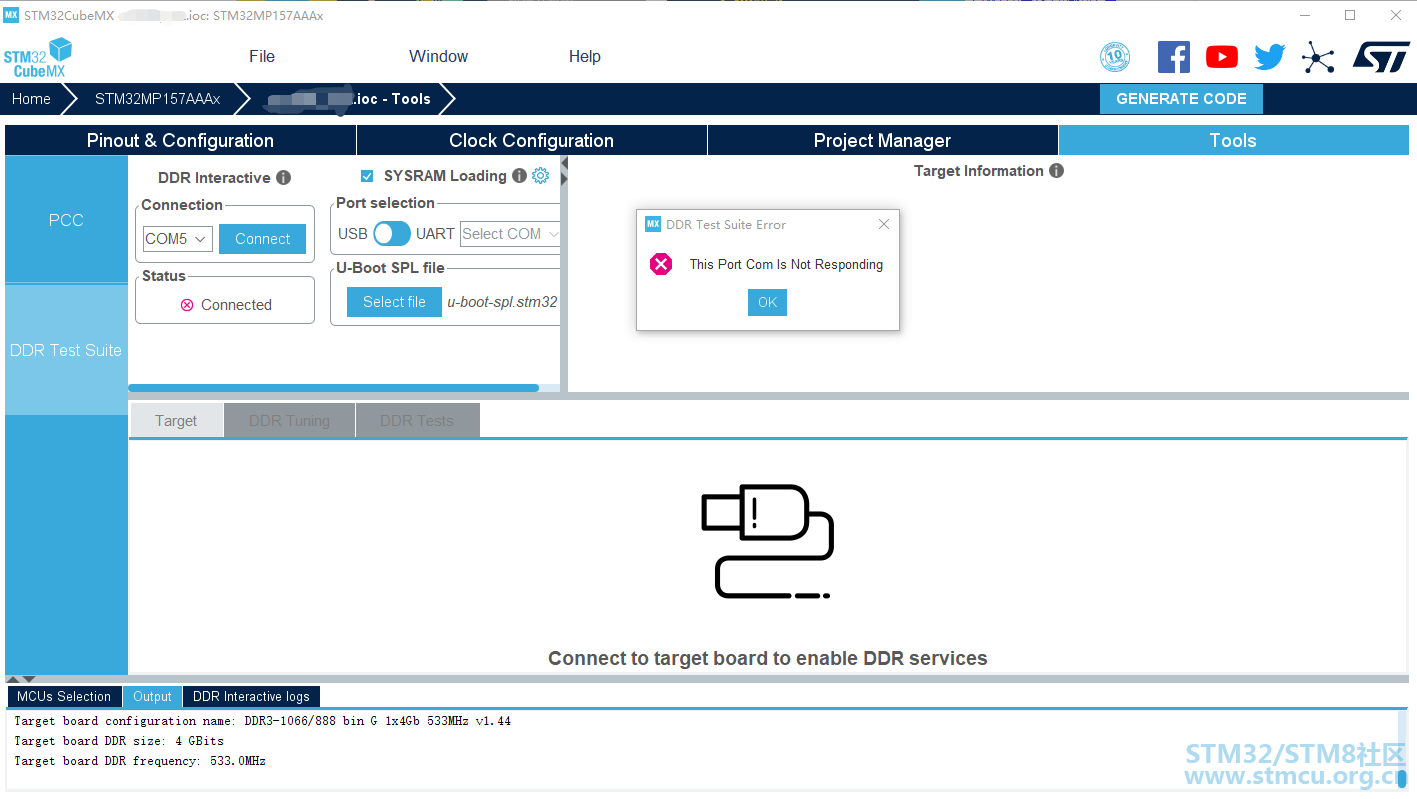This screenshot has width=1417, height=799.
Task: Show info for Target Information
Action: [1056, 171]
